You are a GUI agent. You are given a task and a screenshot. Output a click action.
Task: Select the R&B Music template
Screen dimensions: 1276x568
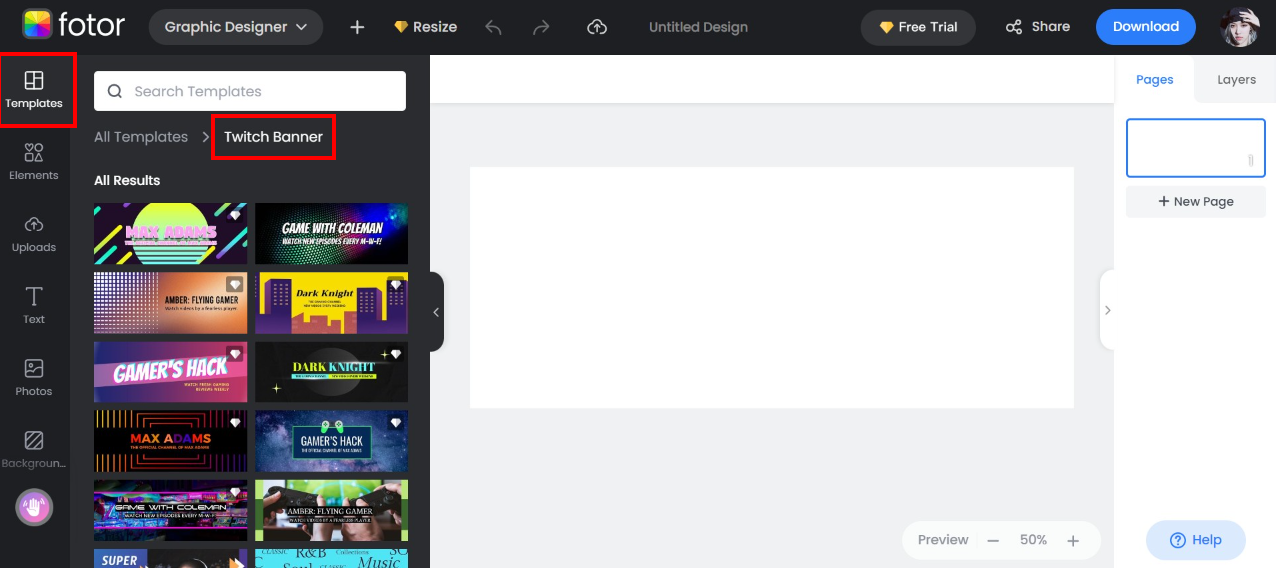(x=331, y=558)
